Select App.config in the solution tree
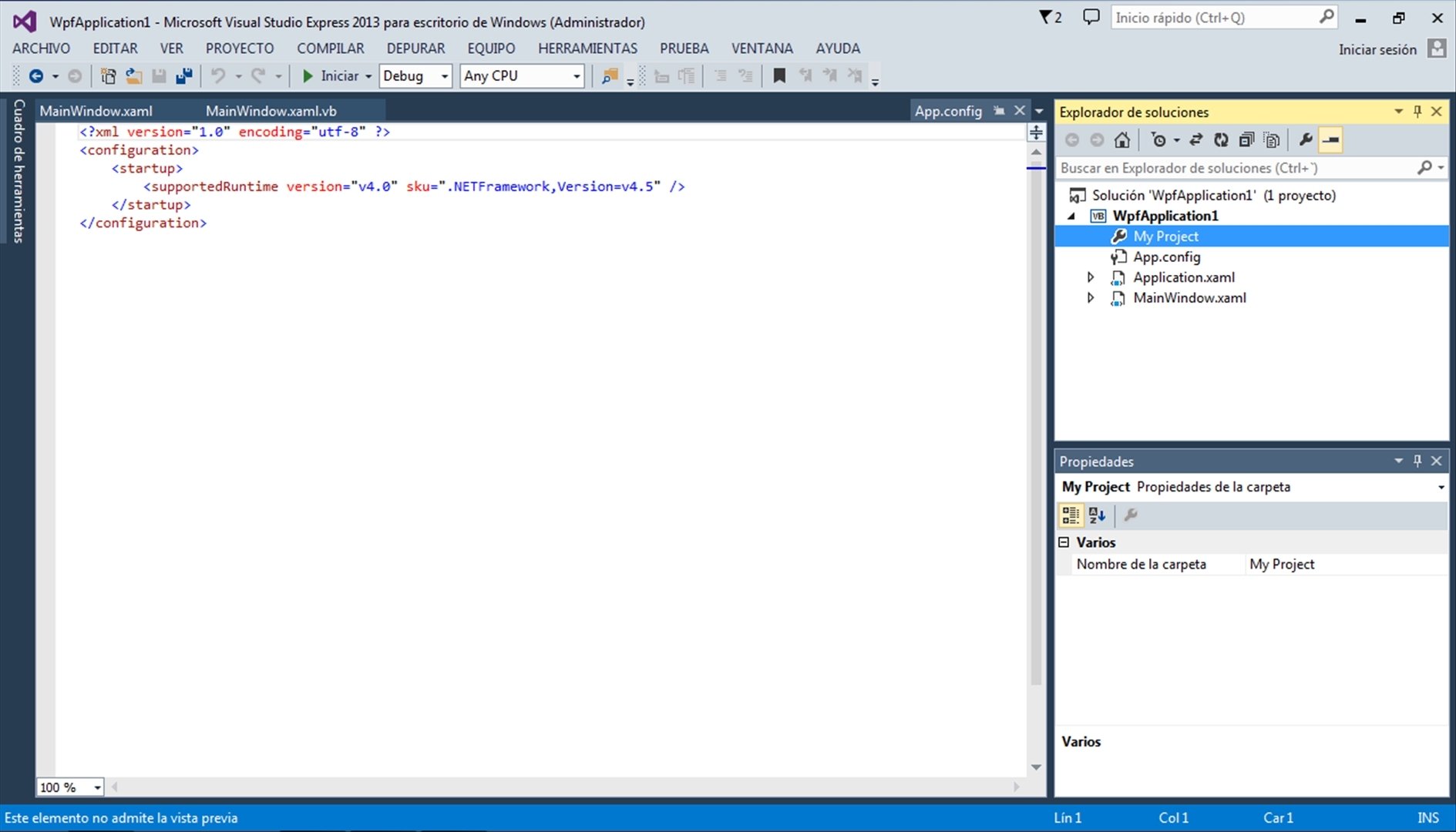 click(x=1166, y=257)
